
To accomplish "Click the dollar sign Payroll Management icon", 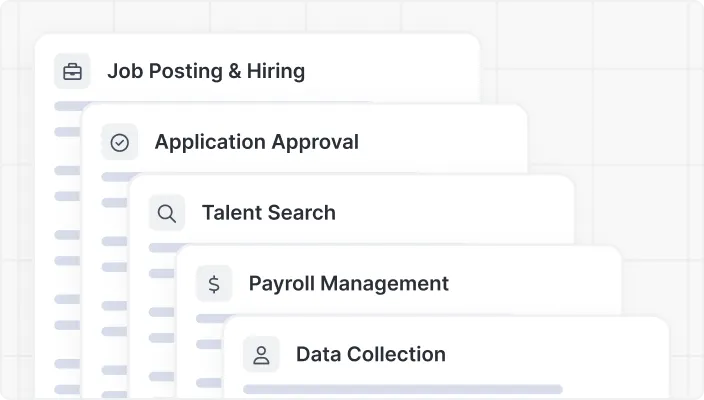I will pyautogui.click(x=214, y=284).
